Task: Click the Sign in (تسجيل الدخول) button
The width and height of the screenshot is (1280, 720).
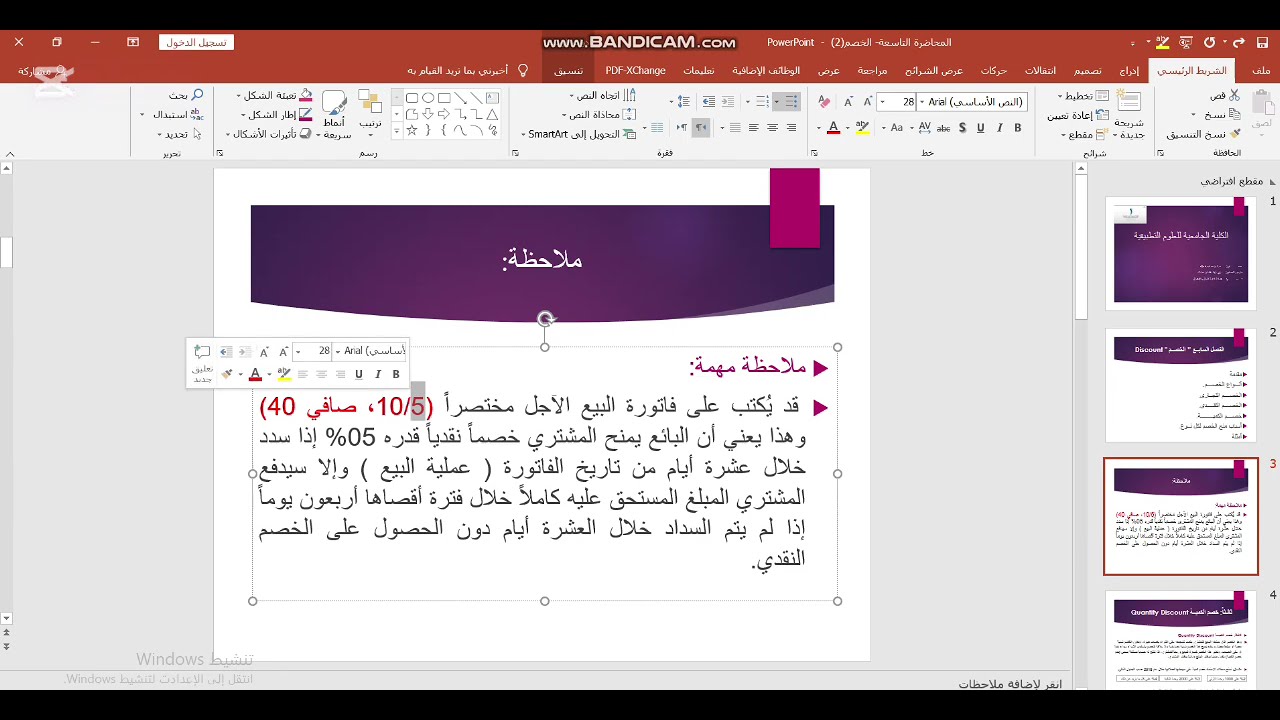Action: tap(196, 42)
